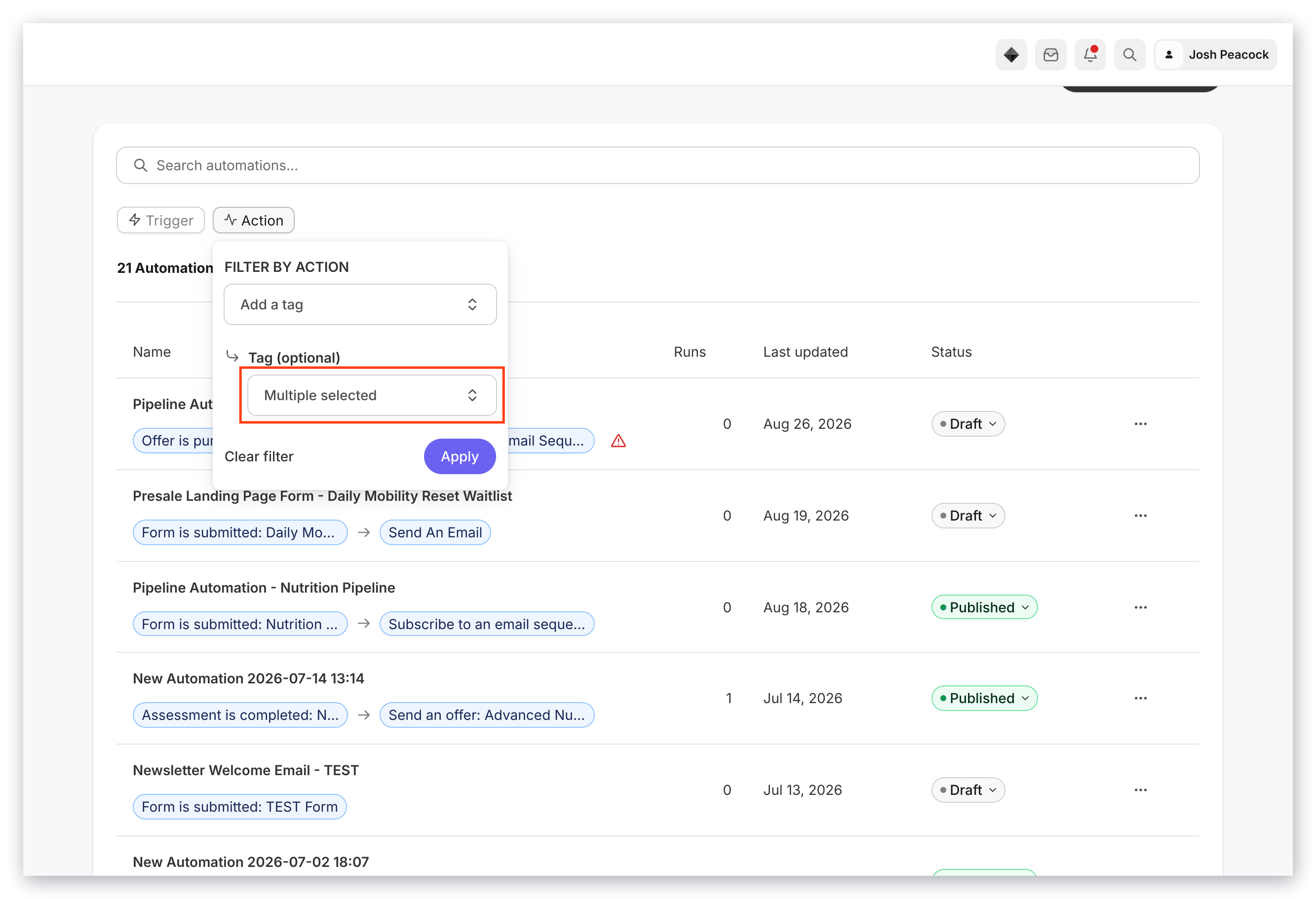The height and width of the screenshot is (899, 1316).
Task: Open more options for Nutrition Pipeline row
Action: [1140, 607]
